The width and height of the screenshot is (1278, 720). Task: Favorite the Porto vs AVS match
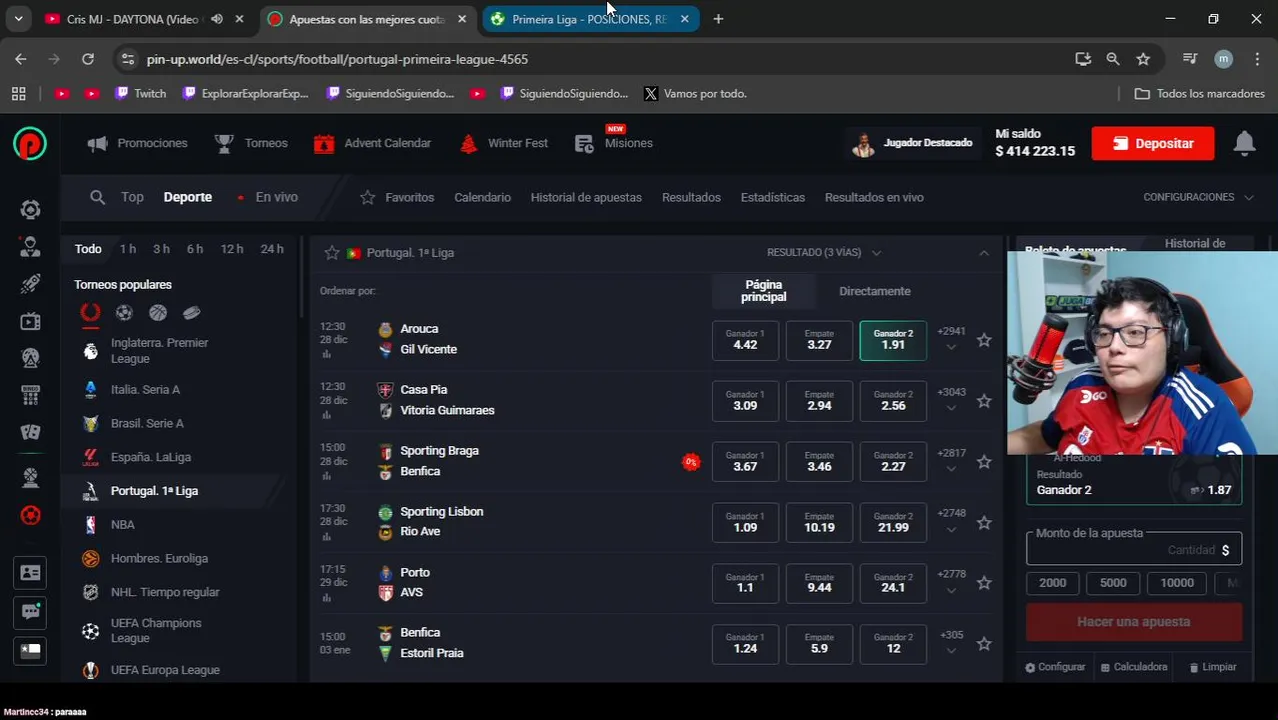tap(984, 583)
